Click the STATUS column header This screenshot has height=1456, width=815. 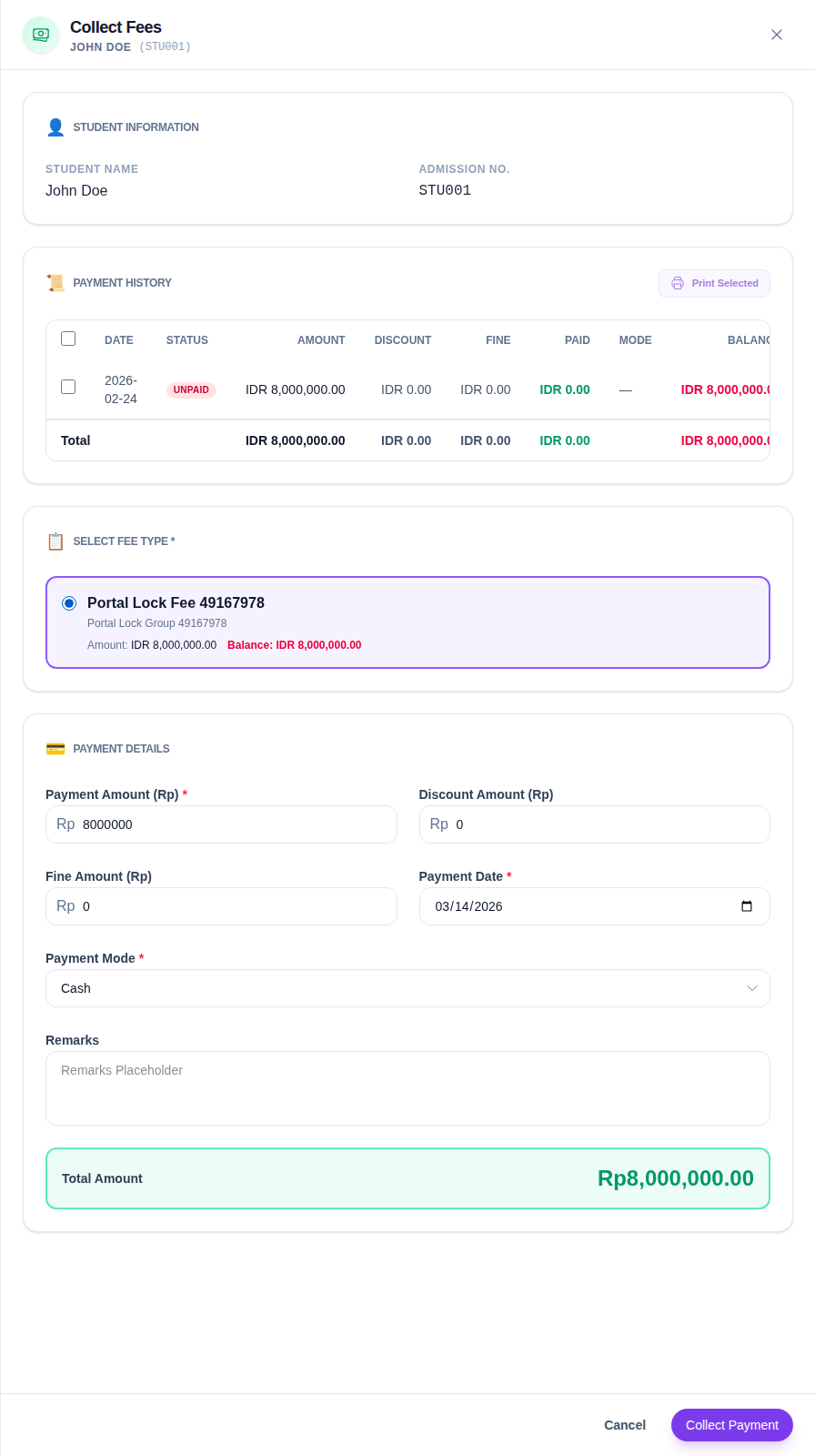187,340
